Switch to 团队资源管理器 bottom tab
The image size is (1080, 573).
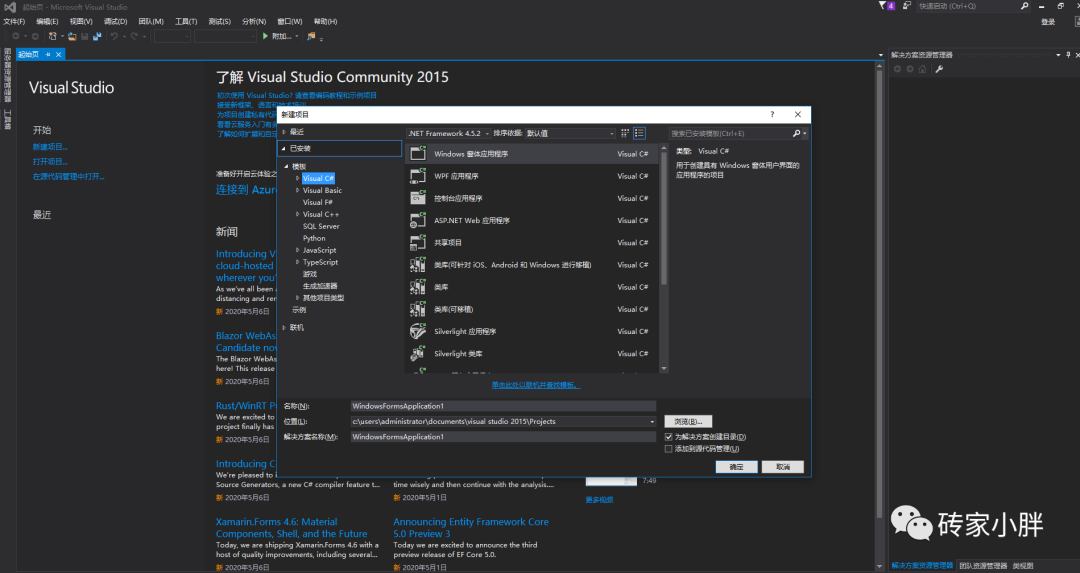pos(983,566)
